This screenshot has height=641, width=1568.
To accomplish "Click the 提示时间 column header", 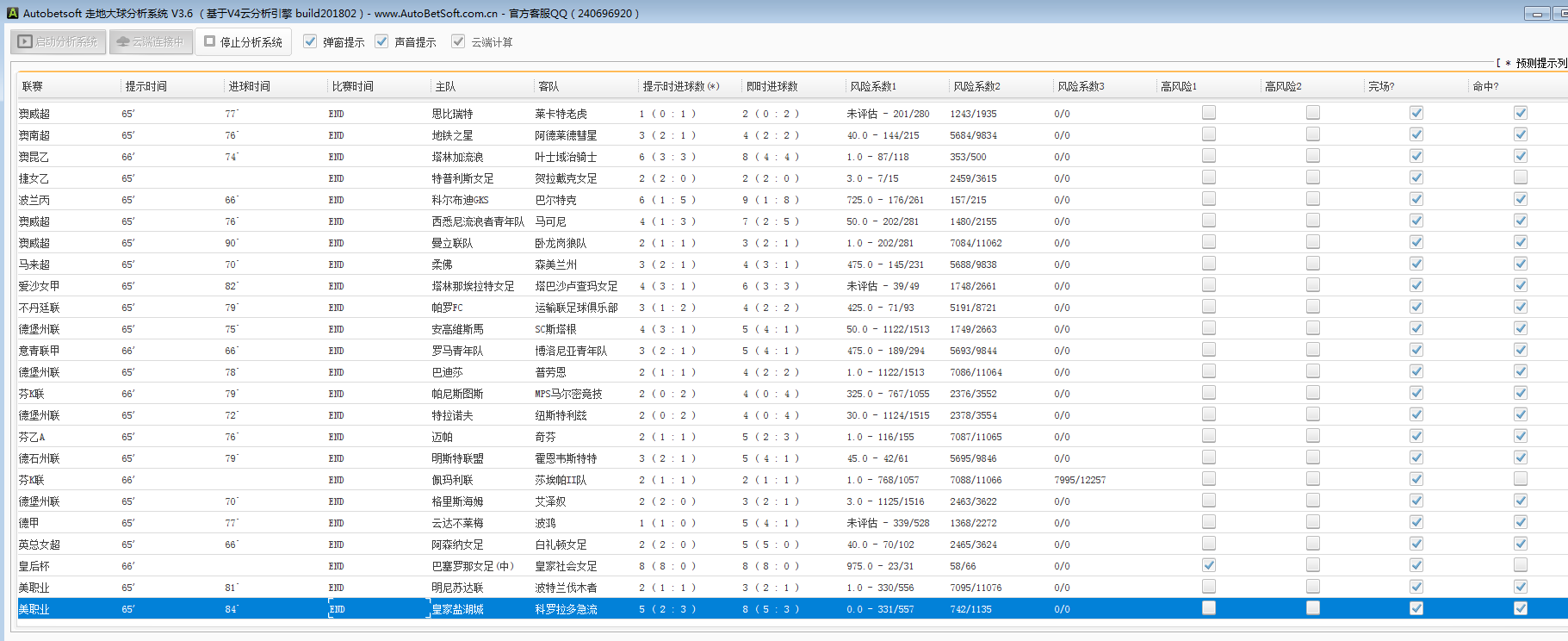I will pos(146,86).
